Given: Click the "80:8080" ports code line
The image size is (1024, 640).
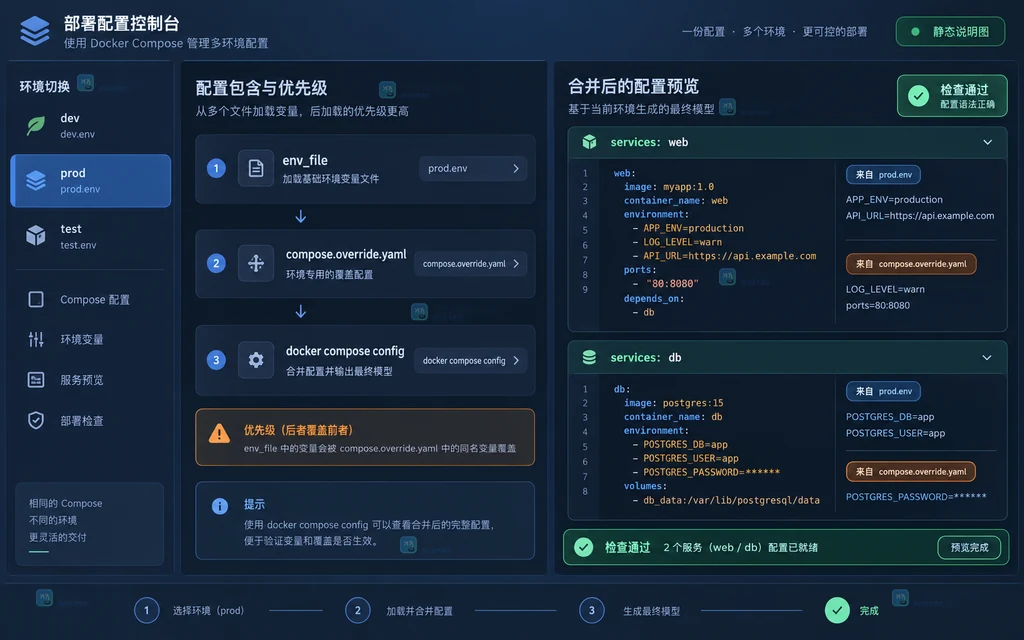Looking at the screenshot, I should [x=666, y=283].
